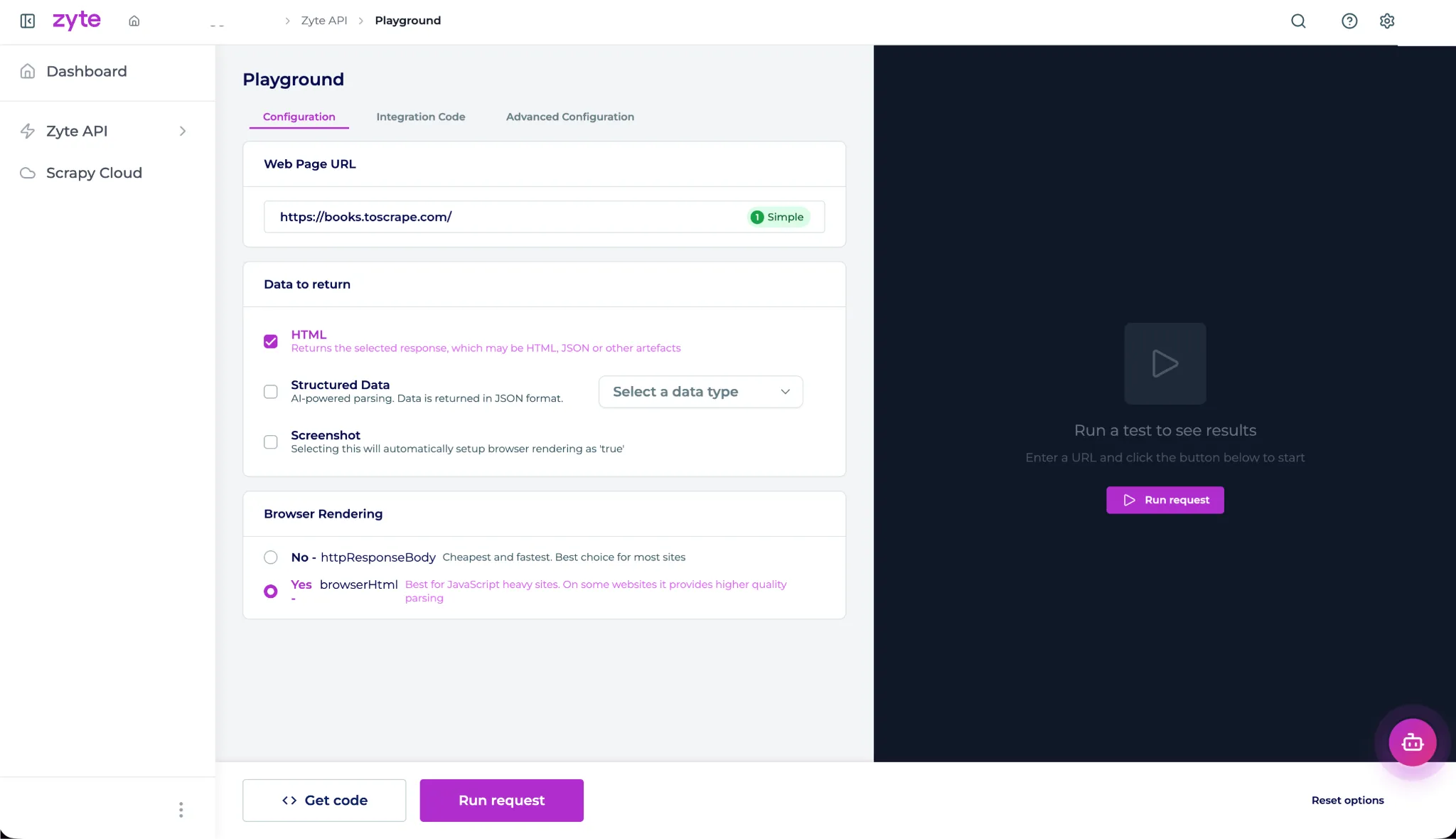Collapse the sidebar panel icon
The height and width of the screenshot is (839, 1456).
(28, 21)
